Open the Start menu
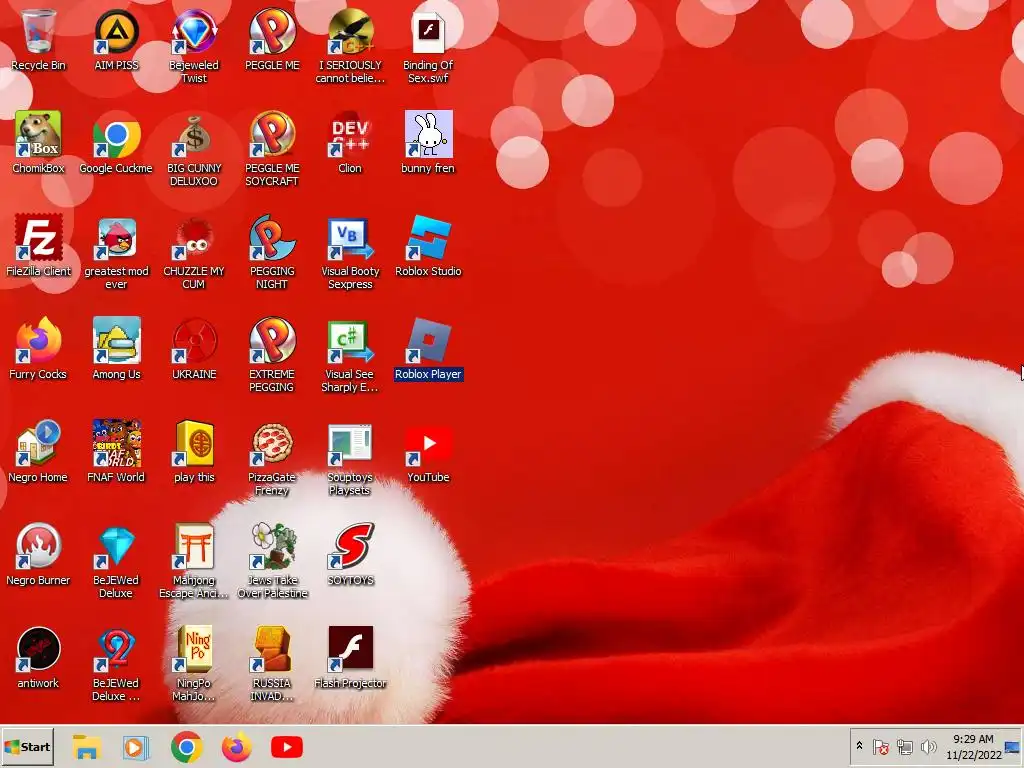Screen dimensions: 1024x768 (x=27, y=746)
